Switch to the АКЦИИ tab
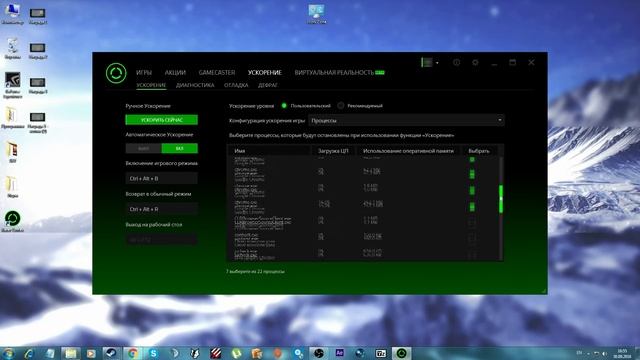Screen dimensions: 640x360 175,72
